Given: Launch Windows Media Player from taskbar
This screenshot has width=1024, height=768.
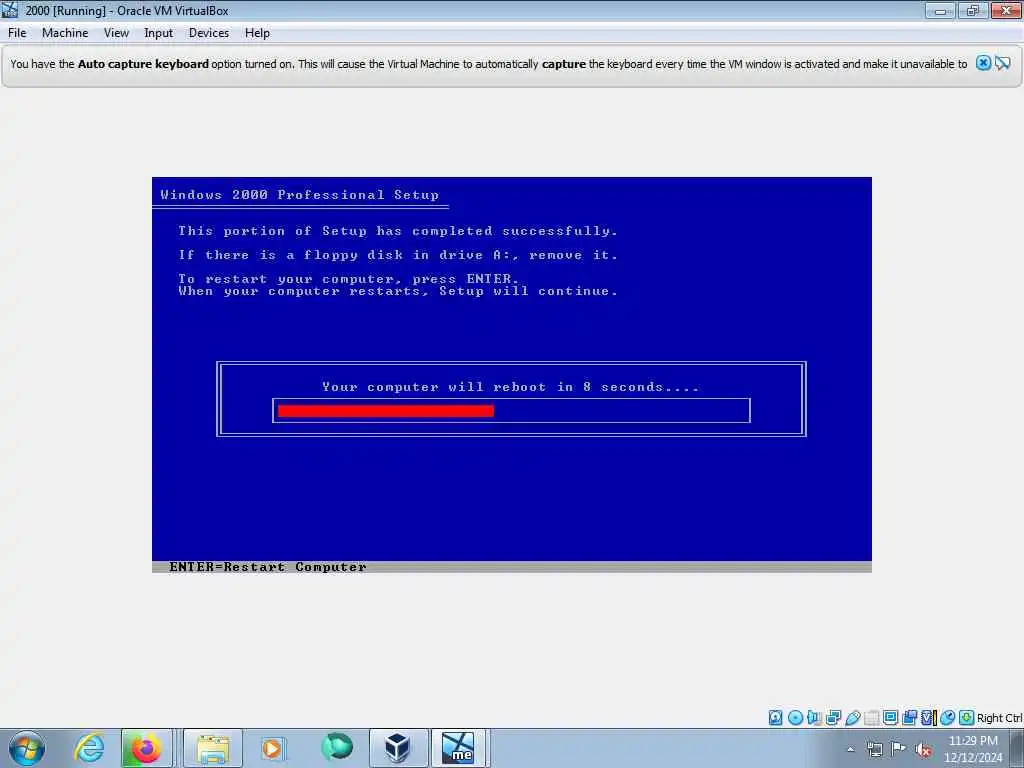Looking at the screenshot, I should [x=273, y=748].
